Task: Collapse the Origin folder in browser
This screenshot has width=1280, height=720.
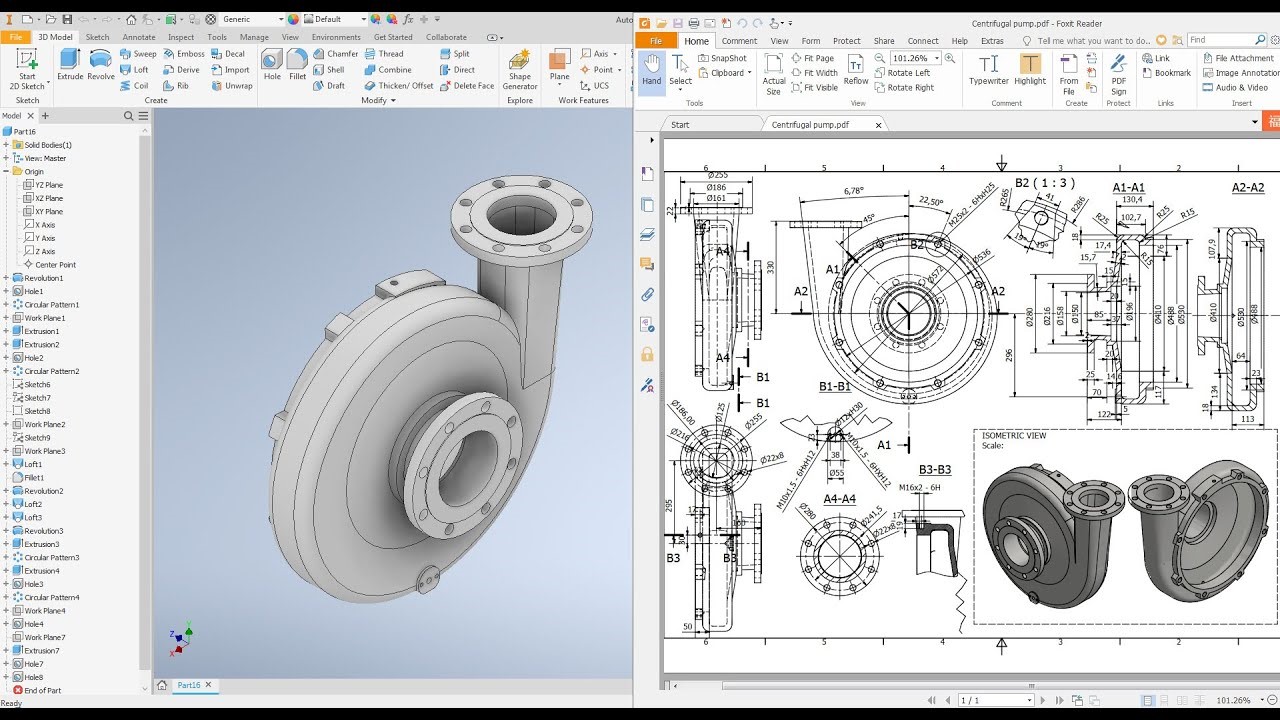Action: click(x=6, y=171)
